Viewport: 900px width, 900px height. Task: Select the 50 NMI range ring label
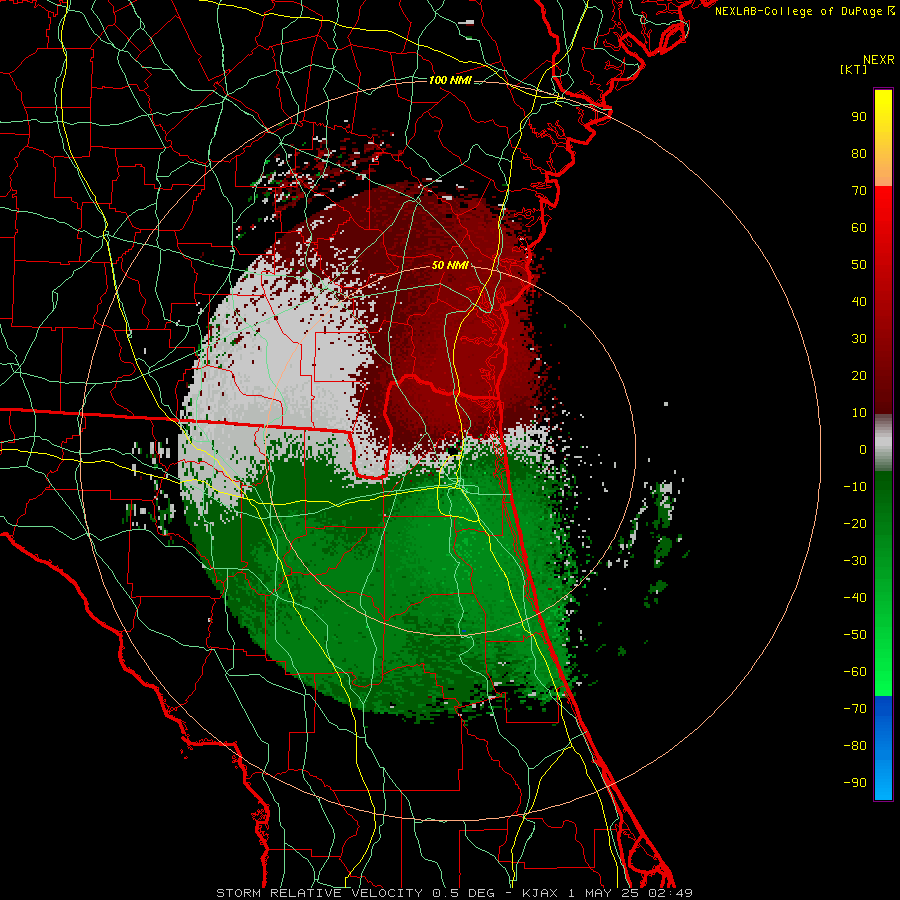pyautogui.click(x=450, y=265)
